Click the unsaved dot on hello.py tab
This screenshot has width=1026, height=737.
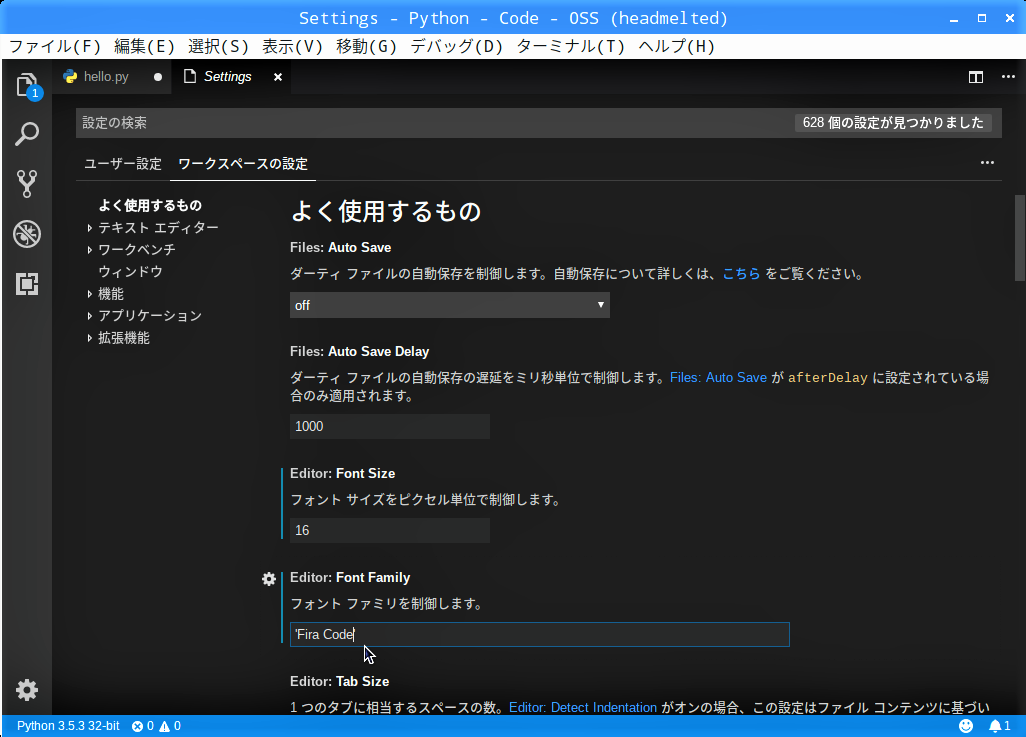click(158, 77)
